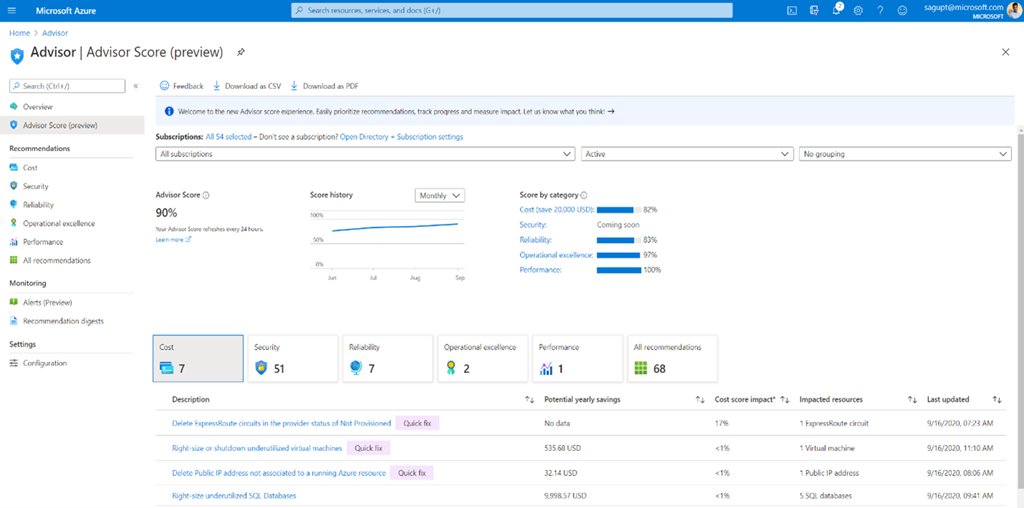Screen dimensions: 1024x508
Task: Click Download as CSV
Action: (247, 86)
